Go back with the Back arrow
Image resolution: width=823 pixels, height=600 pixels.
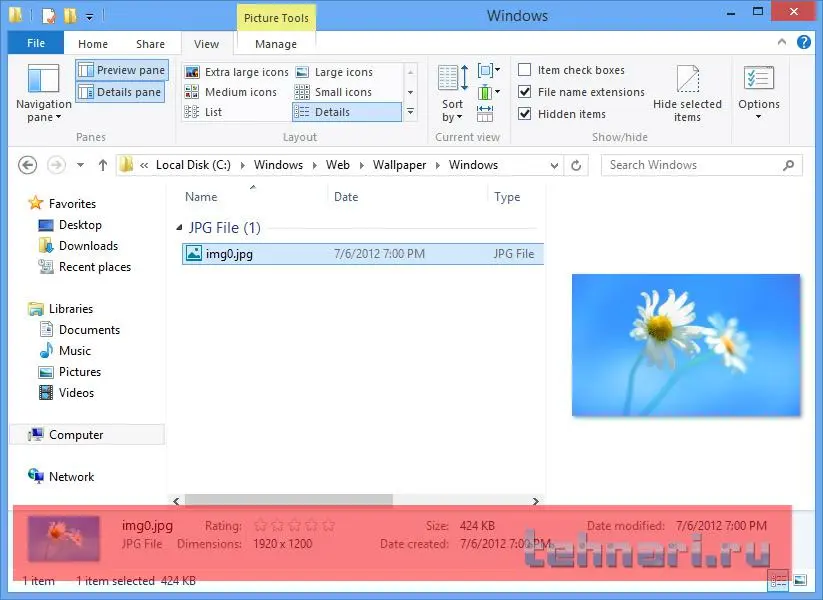[27, 165]
